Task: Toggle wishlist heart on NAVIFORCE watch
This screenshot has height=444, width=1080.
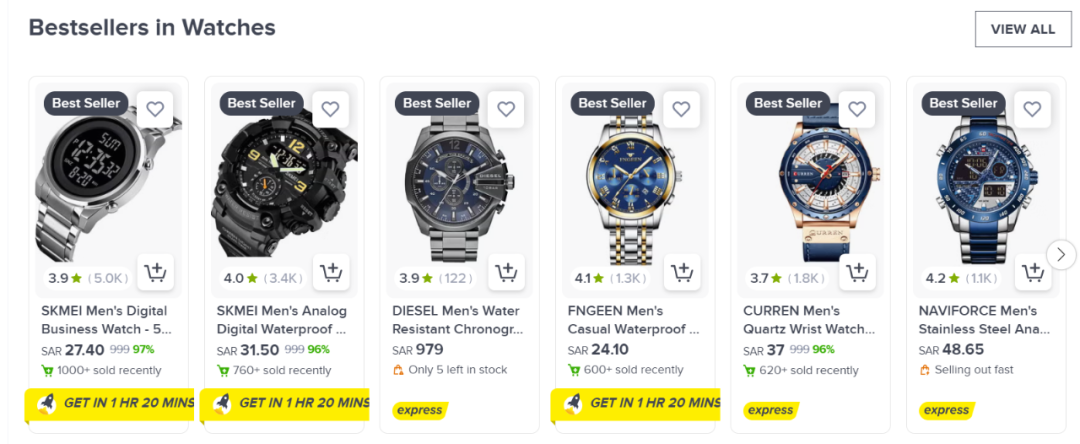Action: tap(1032, 109)
